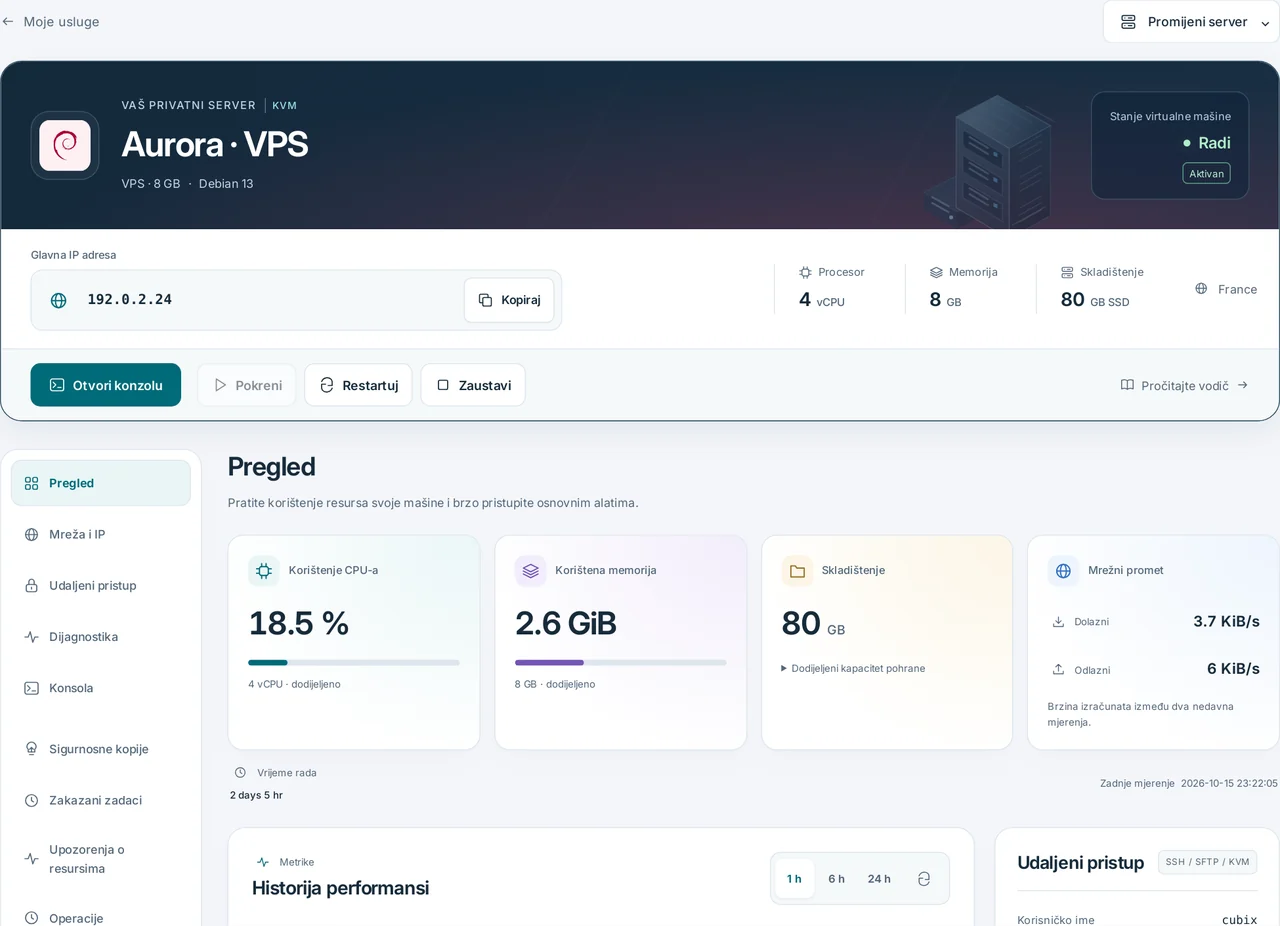Image resolution: width=1280 pixels, height=926 pixels.
Task: Open the Dijagnostika section
Action: [x=101, y=637]
